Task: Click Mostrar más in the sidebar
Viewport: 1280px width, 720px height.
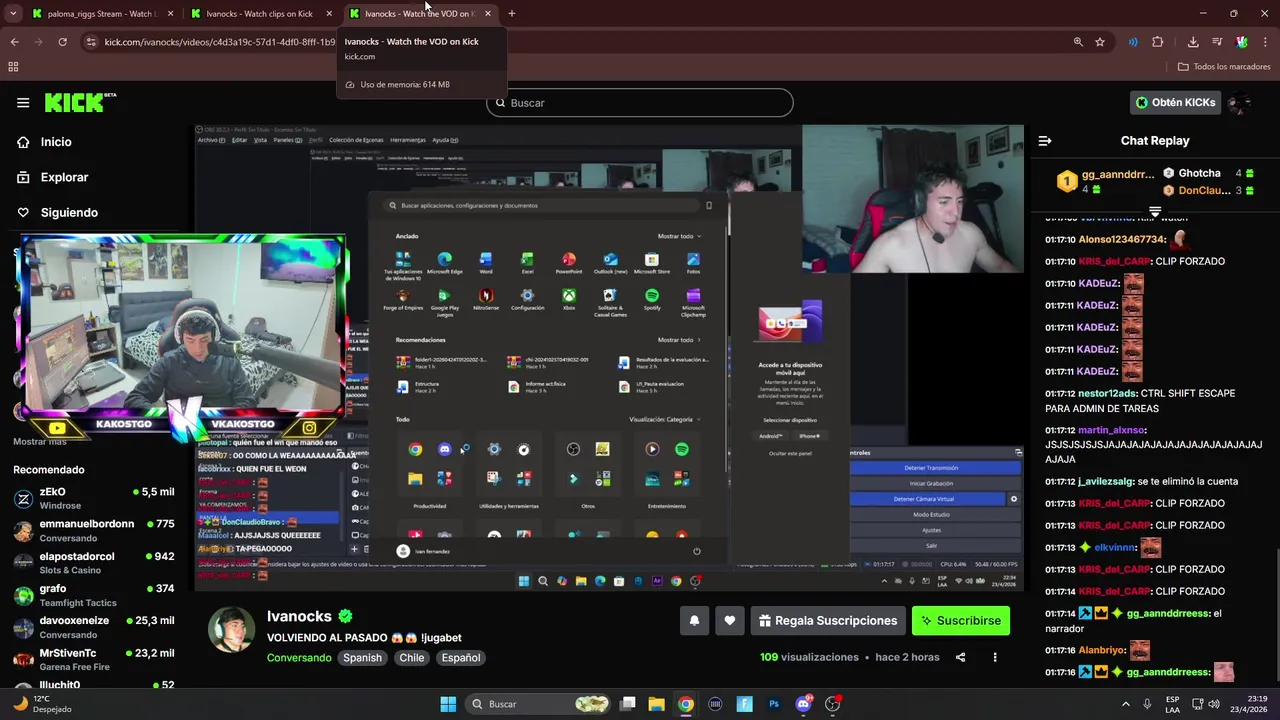Action: tap(39, 441)
